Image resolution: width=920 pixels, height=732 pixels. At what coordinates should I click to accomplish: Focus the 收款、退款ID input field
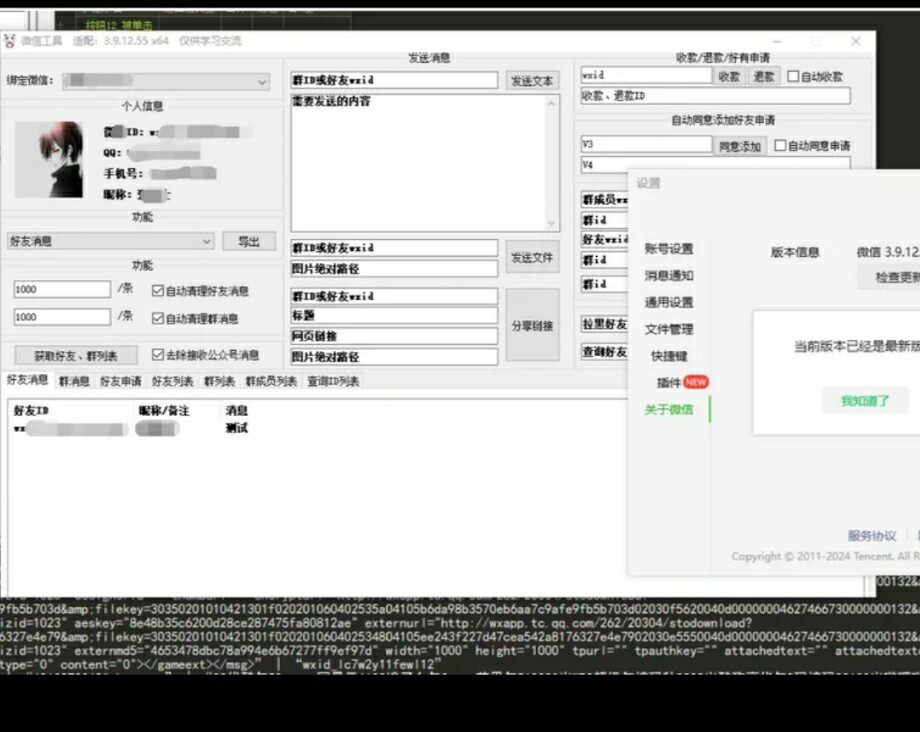[715, 96]
